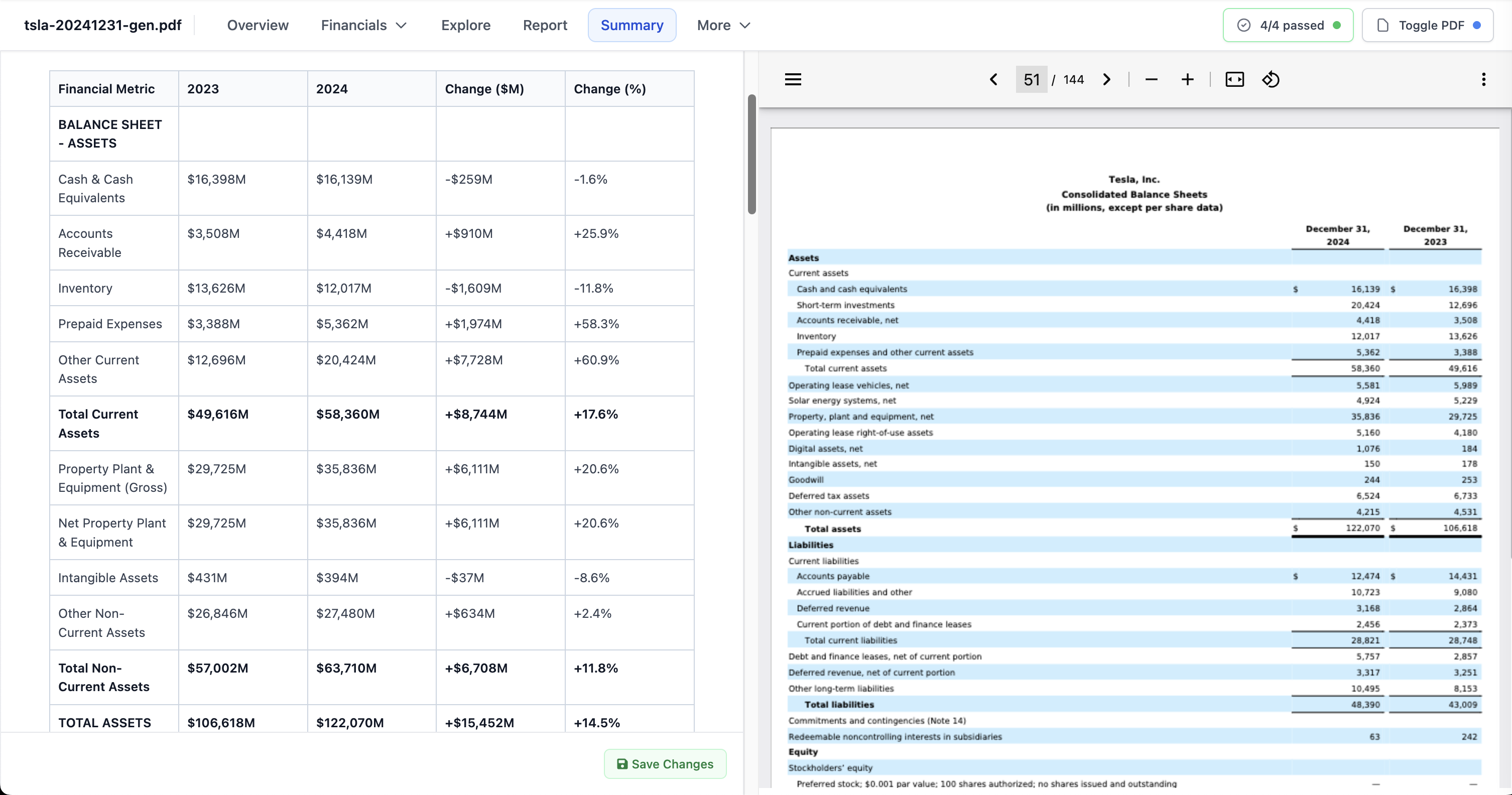Viewport: 1512px width, 795px height.
Task: Go to next PDF page
Action: [x=1106, y=79]
